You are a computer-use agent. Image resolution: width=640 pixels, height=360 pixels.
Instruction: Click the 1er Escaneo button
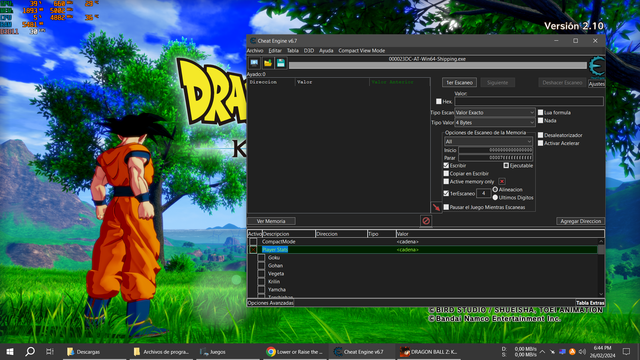pyautogui.click(x=459, y=82)
